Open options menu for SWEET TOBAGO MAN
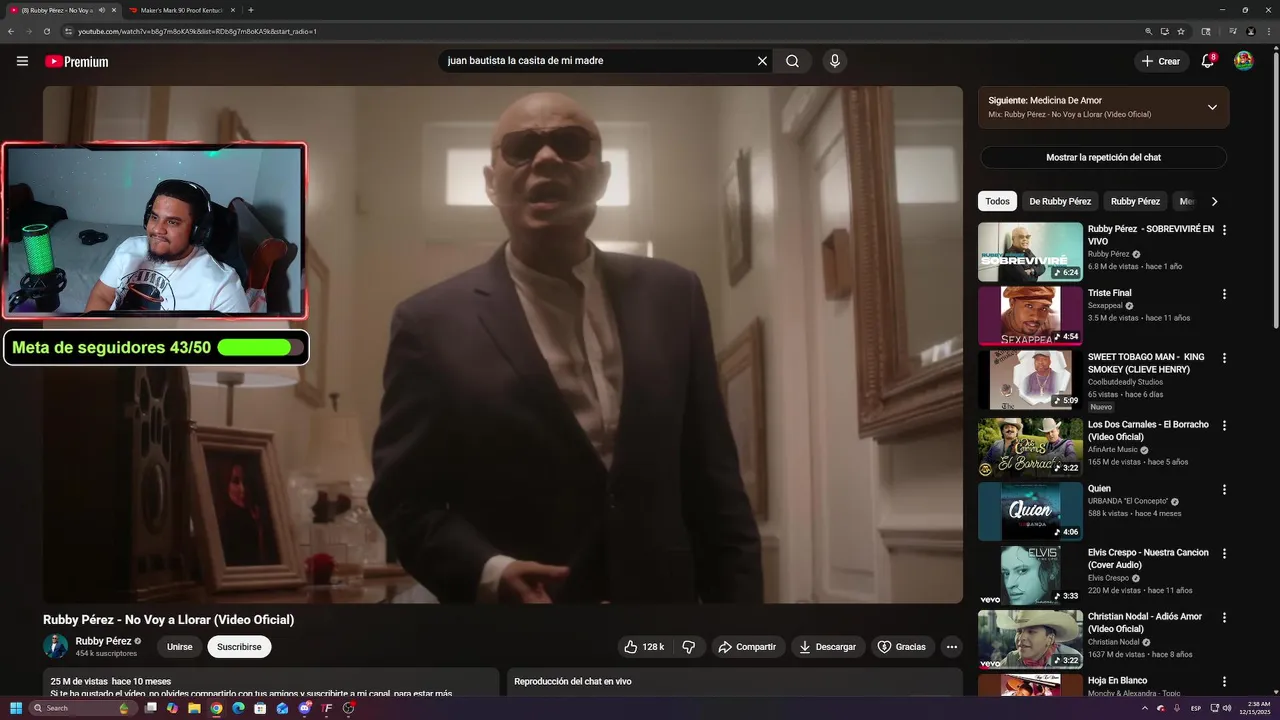This screenshot has height=720, width=1280. pos(1224,358)
